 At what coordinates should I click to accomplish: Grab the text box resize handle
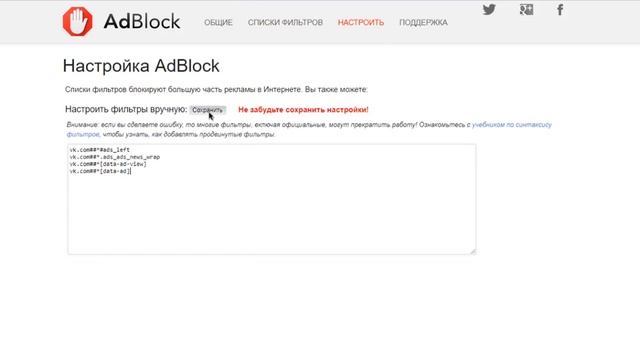point(473,251)
